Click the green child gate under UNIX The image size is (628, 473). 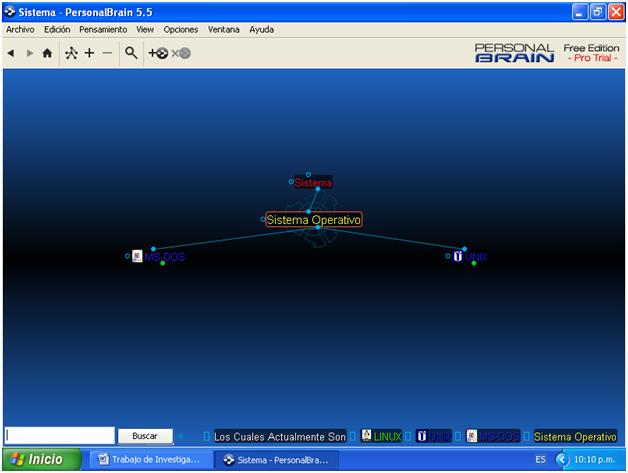(474, 263)
